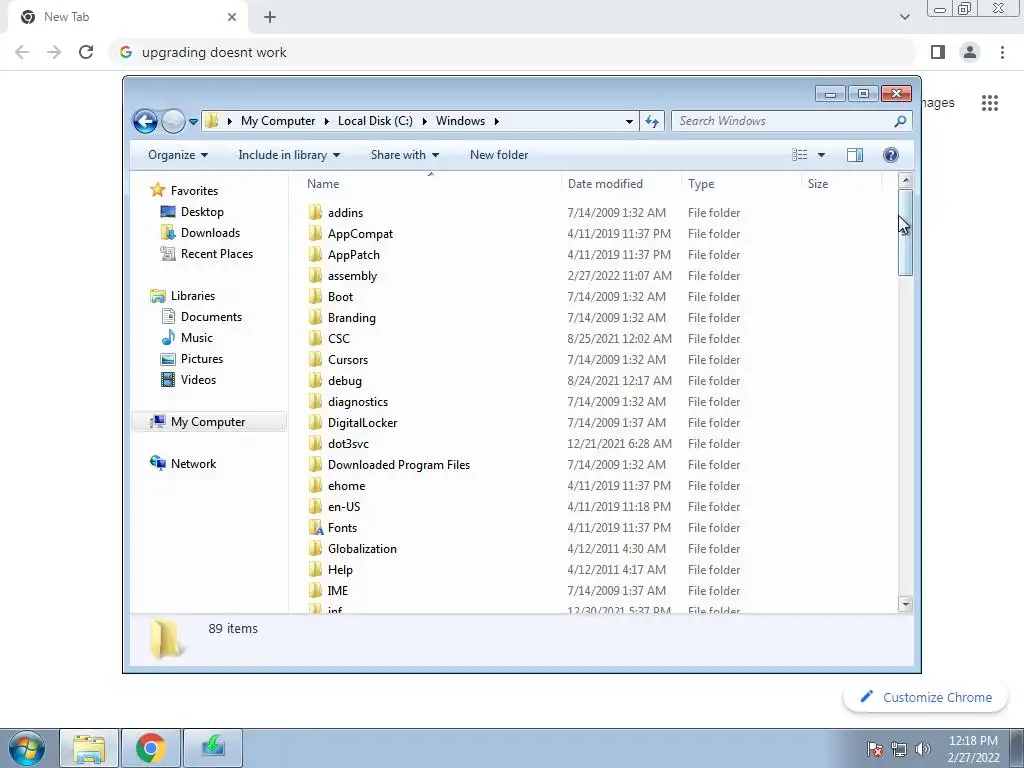
Task: Select My Computer in address breadcrumb
Action: 278,121
